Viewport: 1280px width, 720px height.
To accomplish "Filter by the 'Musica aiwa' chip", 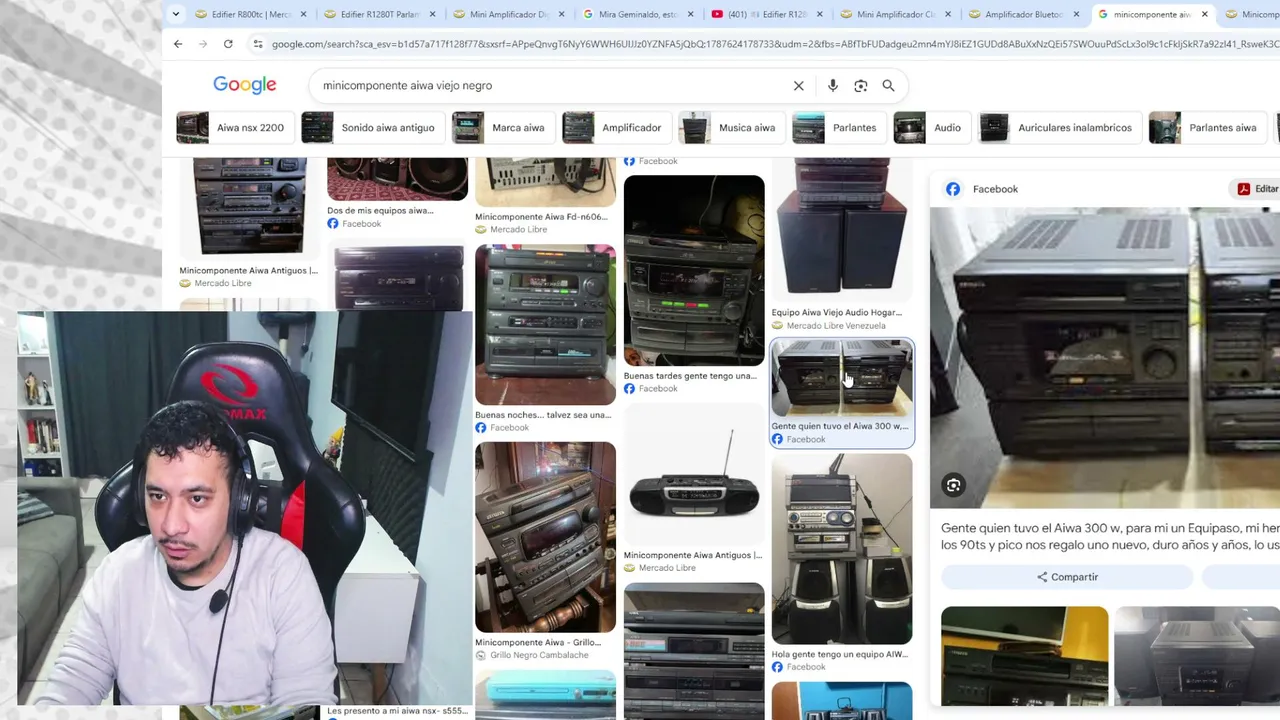I will (x=730, y=128).
